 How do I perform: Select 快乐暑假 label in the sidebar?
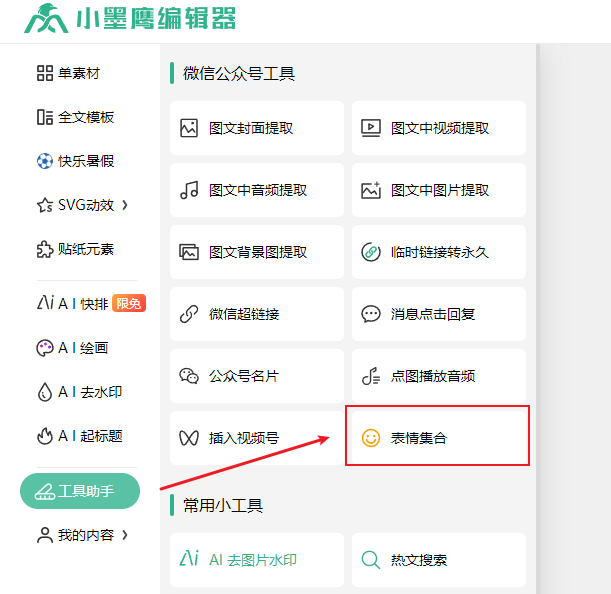pyautogui.click(x=86, y=161)
